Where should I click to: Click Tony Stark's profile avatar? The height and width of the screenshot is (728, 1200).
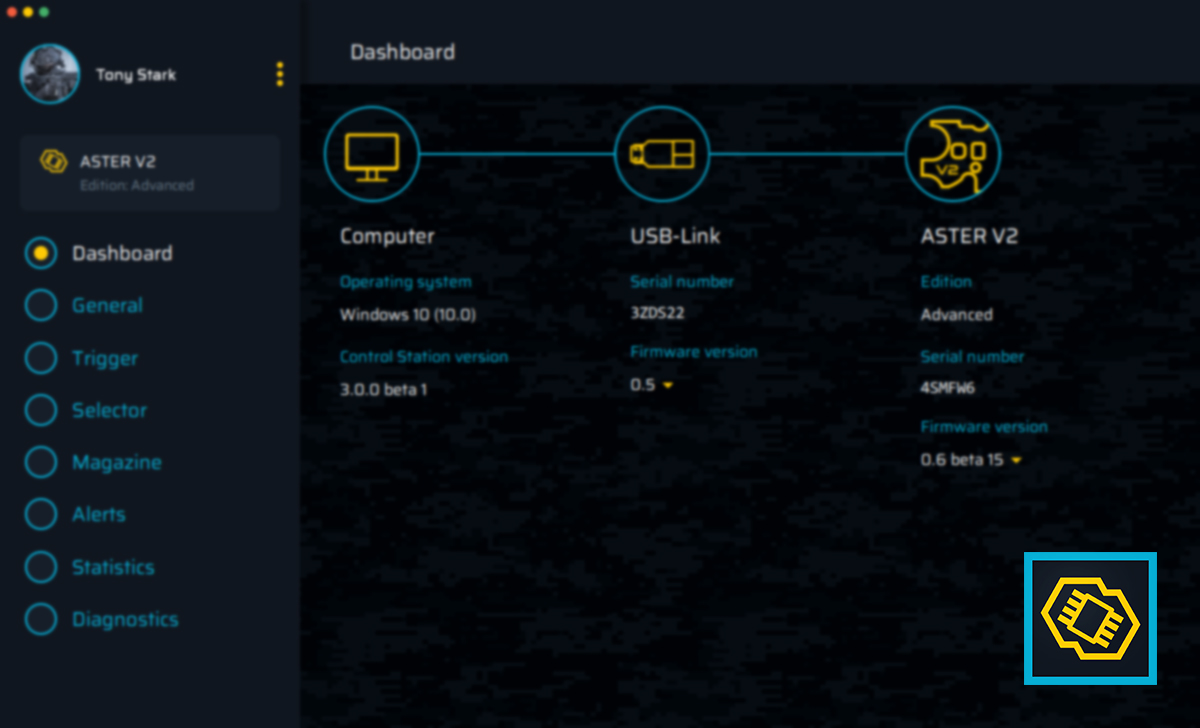coord(50,74)
